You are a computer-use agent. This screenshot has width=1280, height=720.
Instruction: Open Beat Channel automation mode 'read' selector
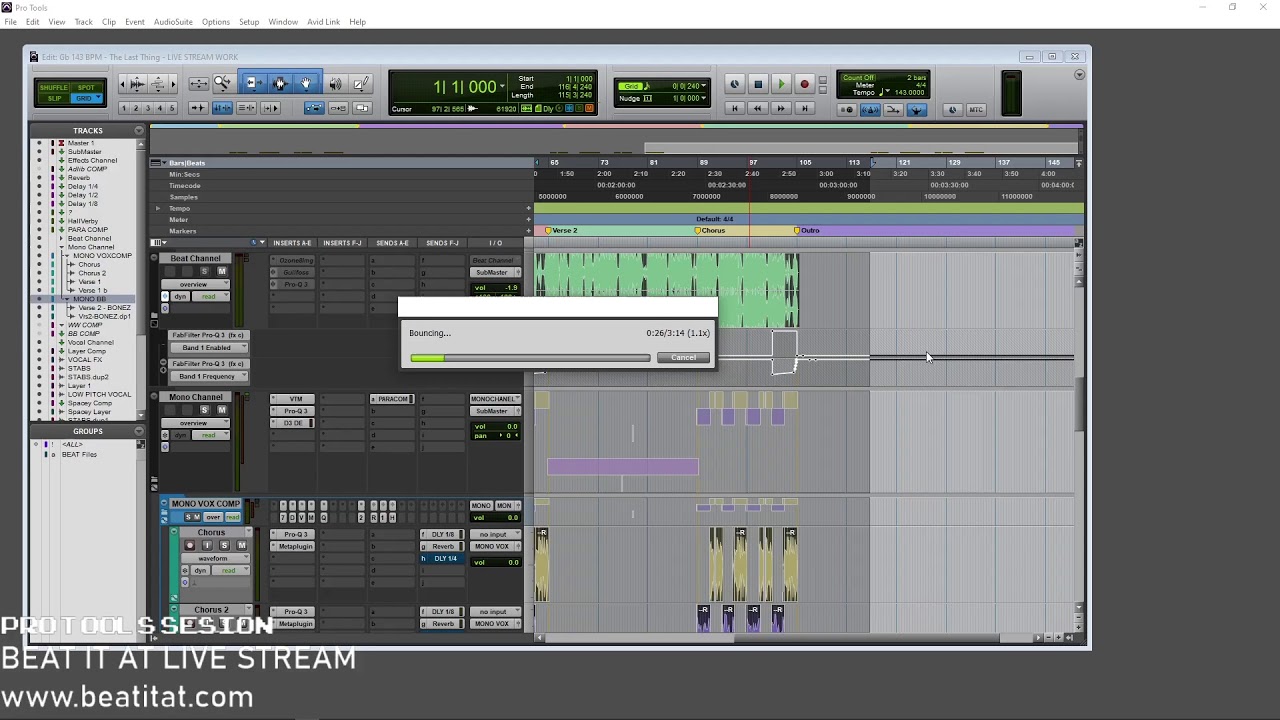coord(210,296)
